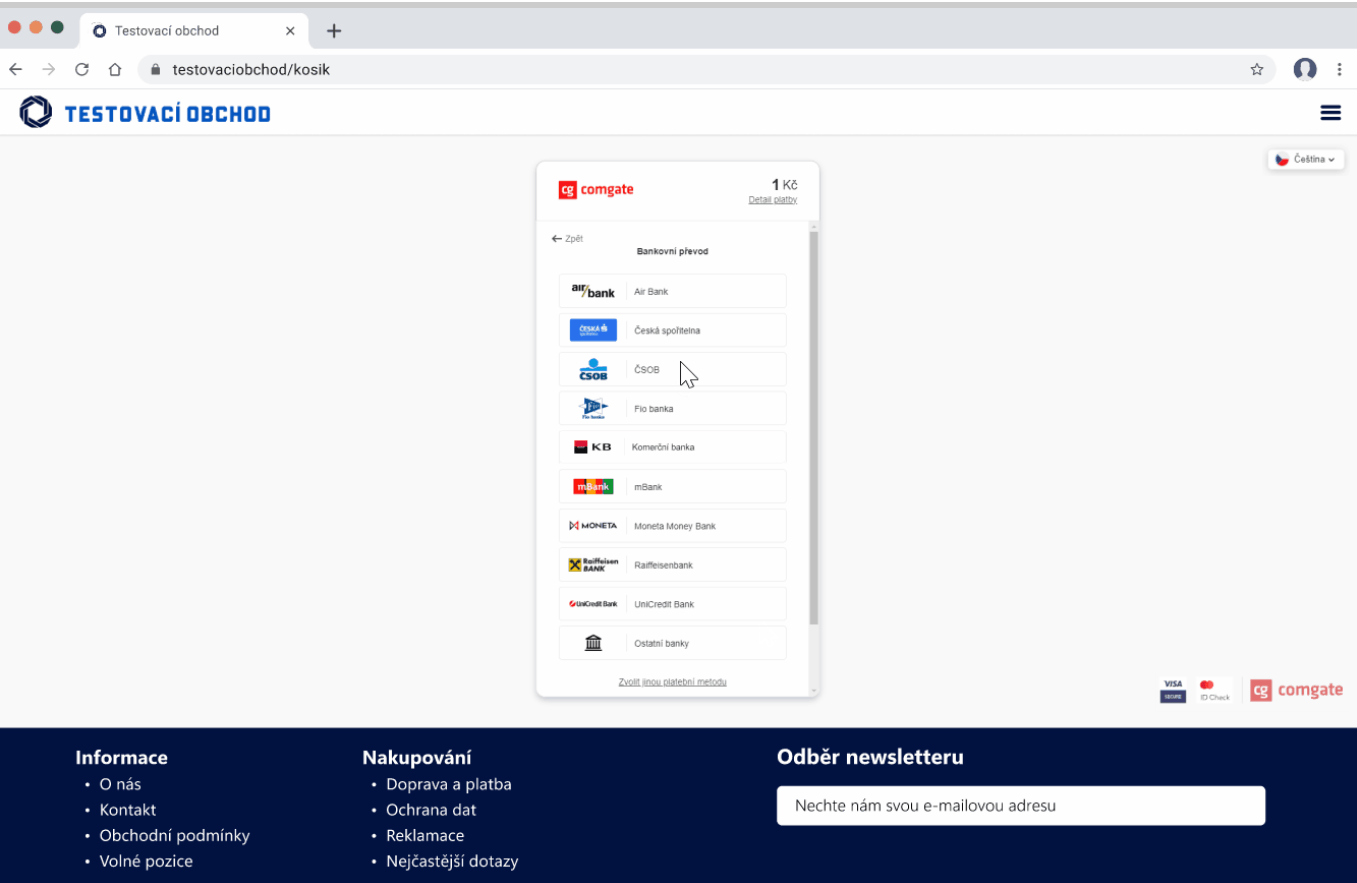Click the mBank logo icon
This screenshot has width=1357, height=883.
tap(593, 487)
